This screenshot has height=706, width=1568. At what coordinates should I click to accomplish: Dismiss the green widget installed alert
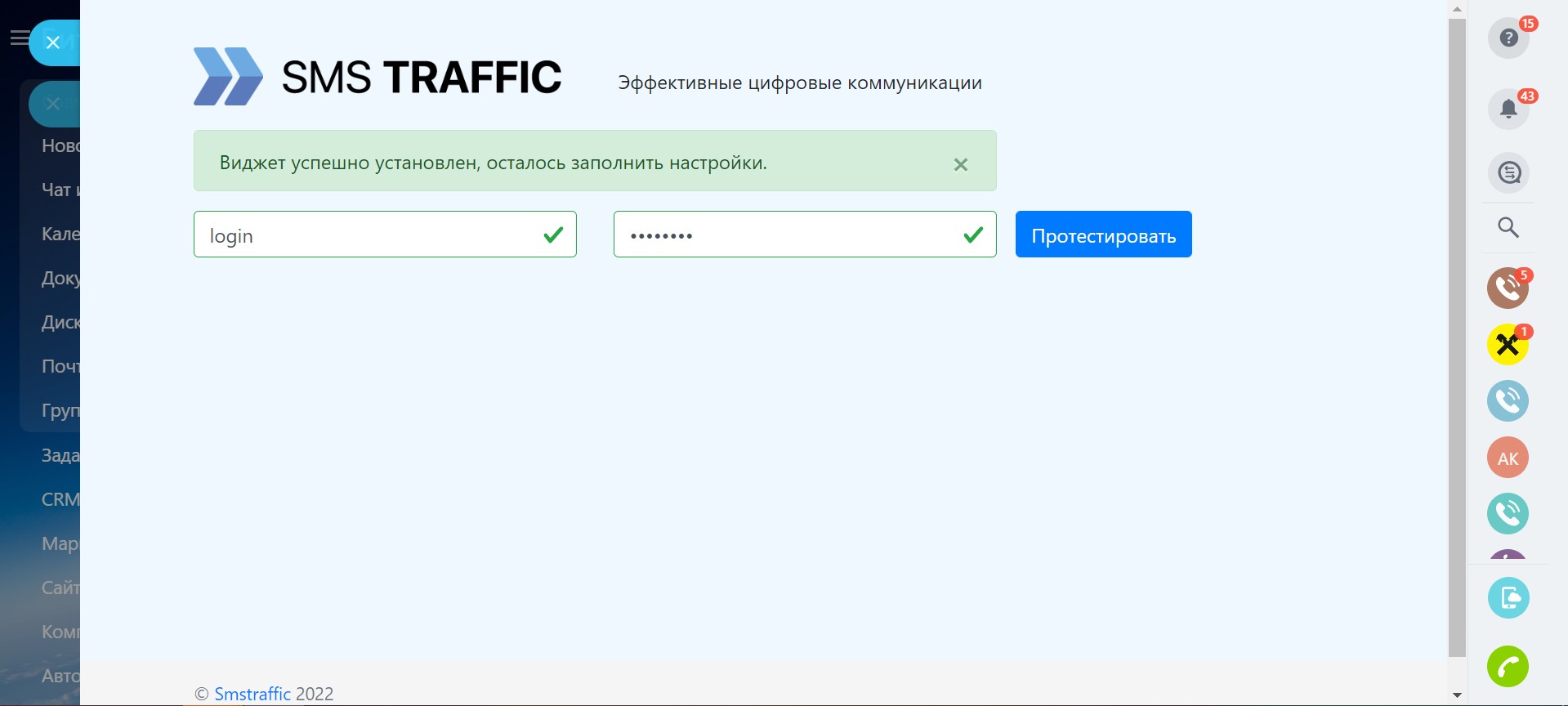click(x=961, y=164)
